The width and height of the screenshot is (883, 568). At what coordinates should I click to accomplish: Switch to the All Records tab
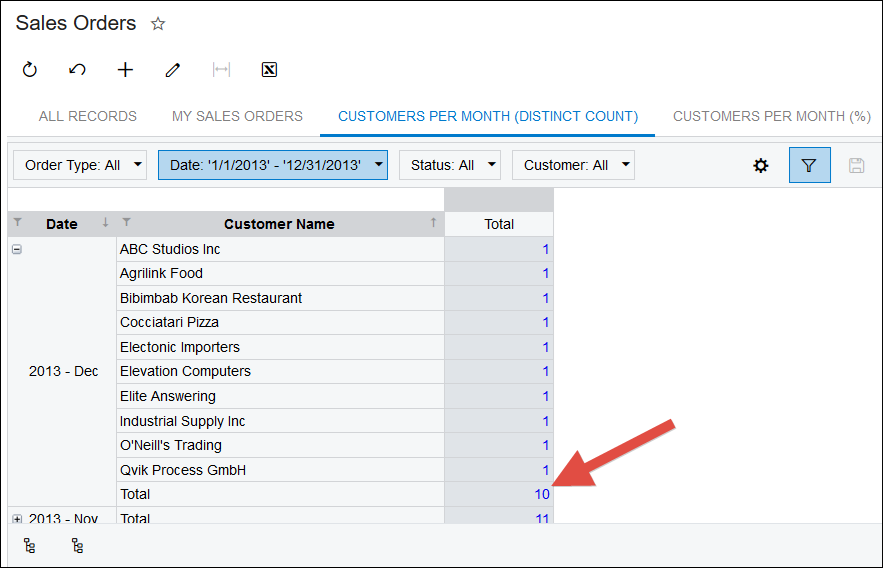(x=88, y=116)
